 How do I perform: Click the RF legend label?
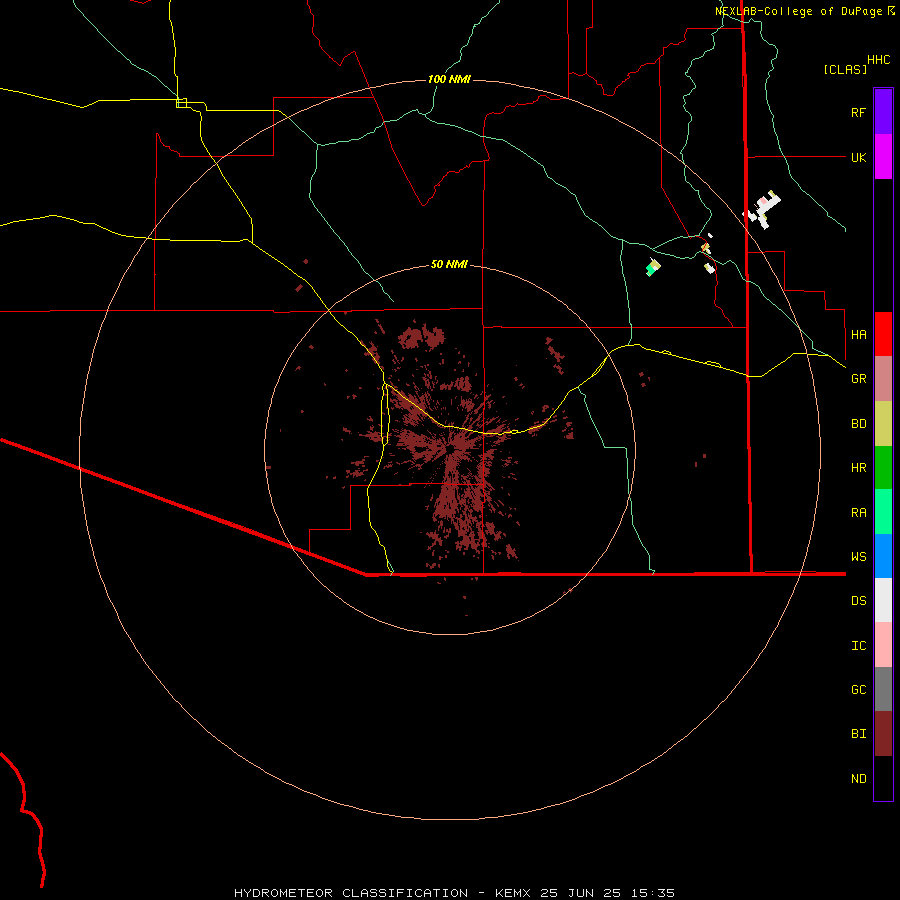point(858,112)
